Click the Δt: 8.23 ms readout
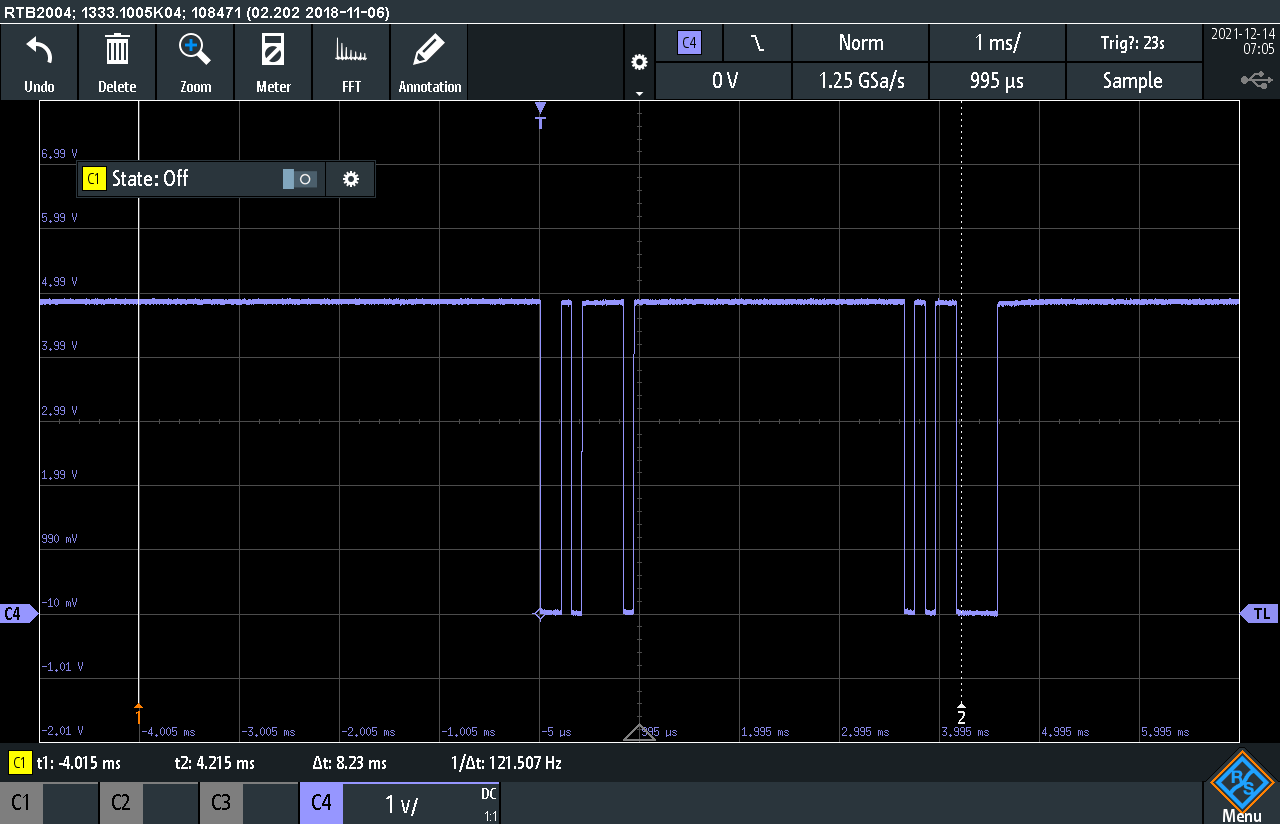The image size is (1280, 824). pos(349,763)
